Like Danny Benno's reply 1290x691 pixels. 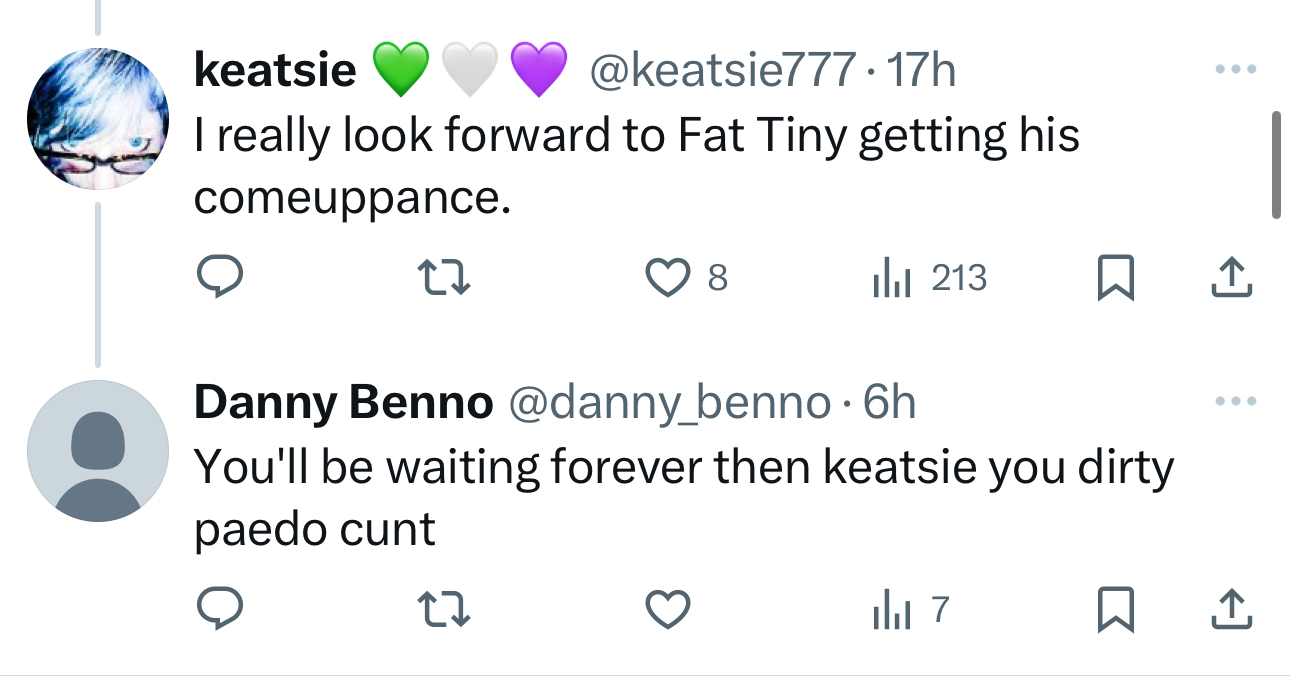coord(668,609)
